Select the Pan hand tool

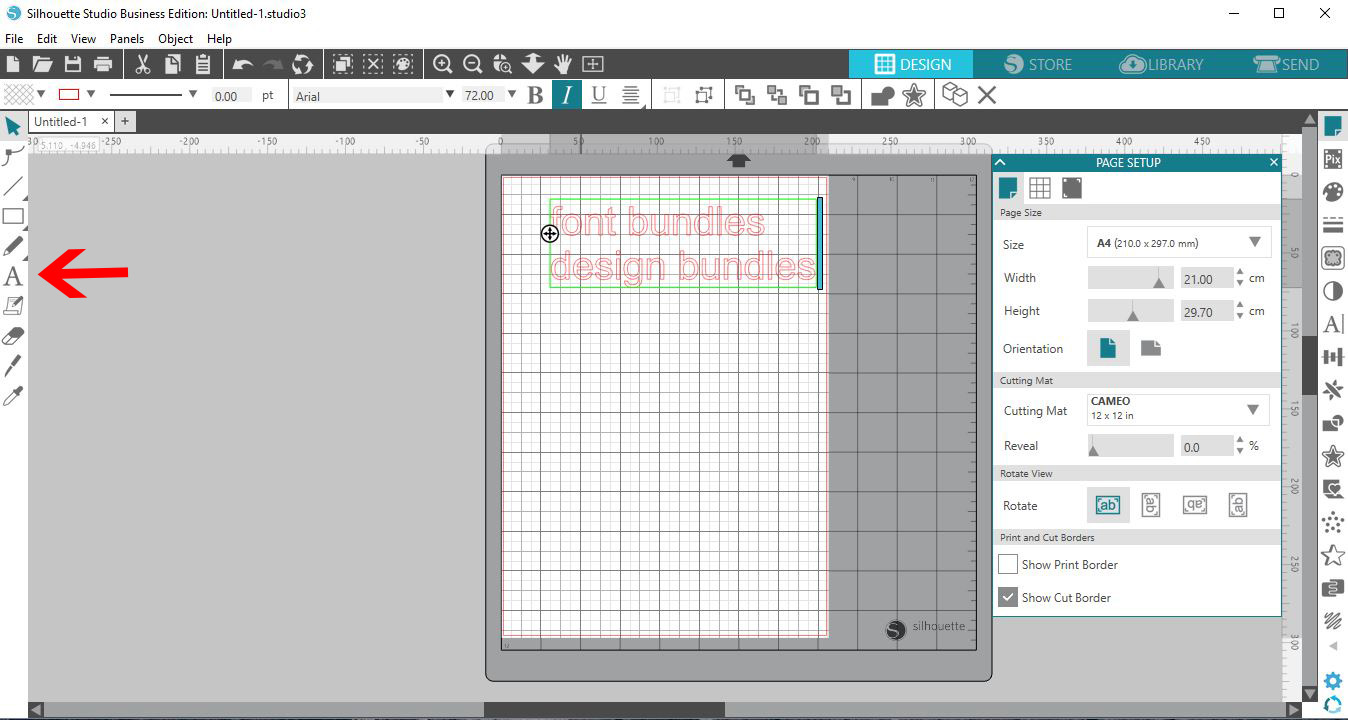[563, 64]
